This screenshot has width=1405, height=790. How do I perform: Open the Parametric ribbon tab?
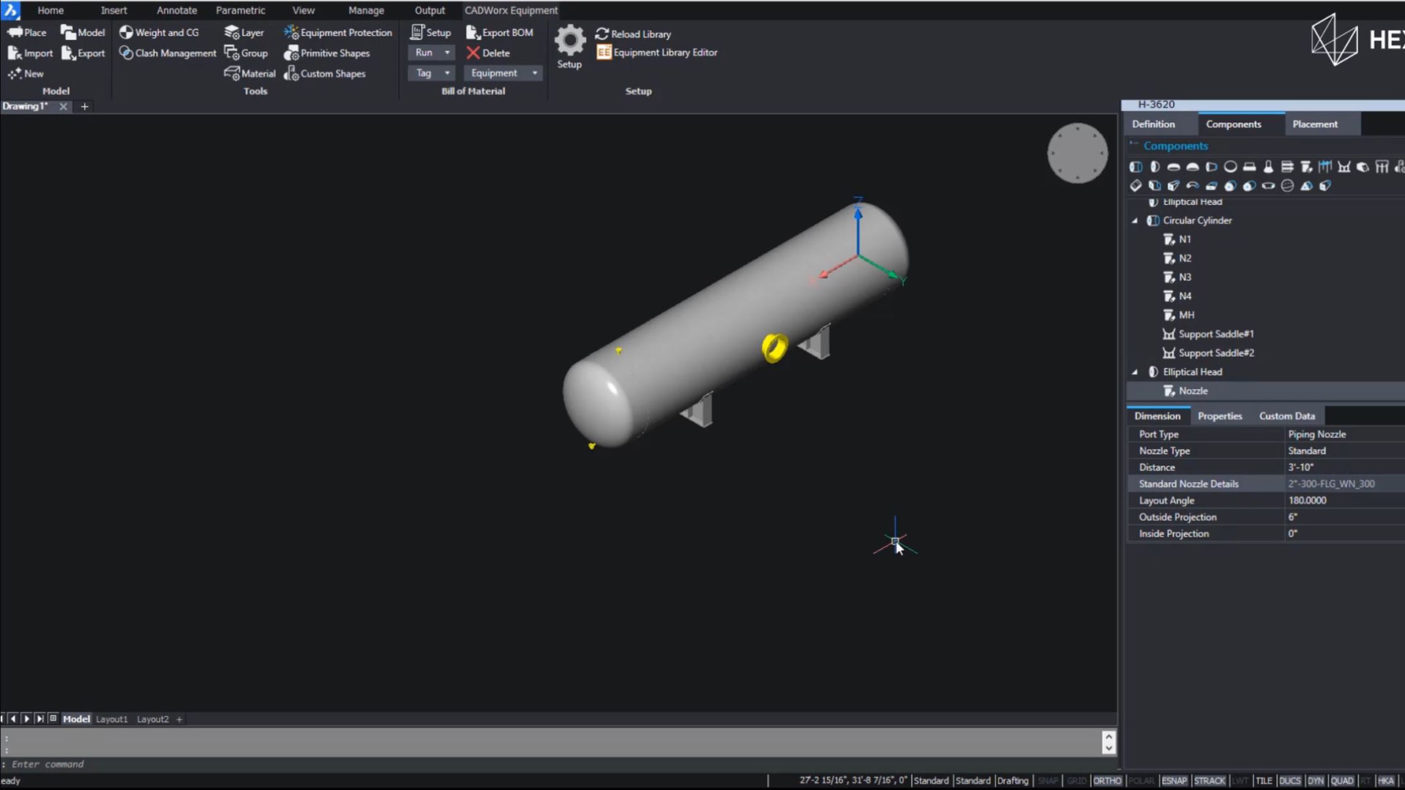[x=240, y=10]
